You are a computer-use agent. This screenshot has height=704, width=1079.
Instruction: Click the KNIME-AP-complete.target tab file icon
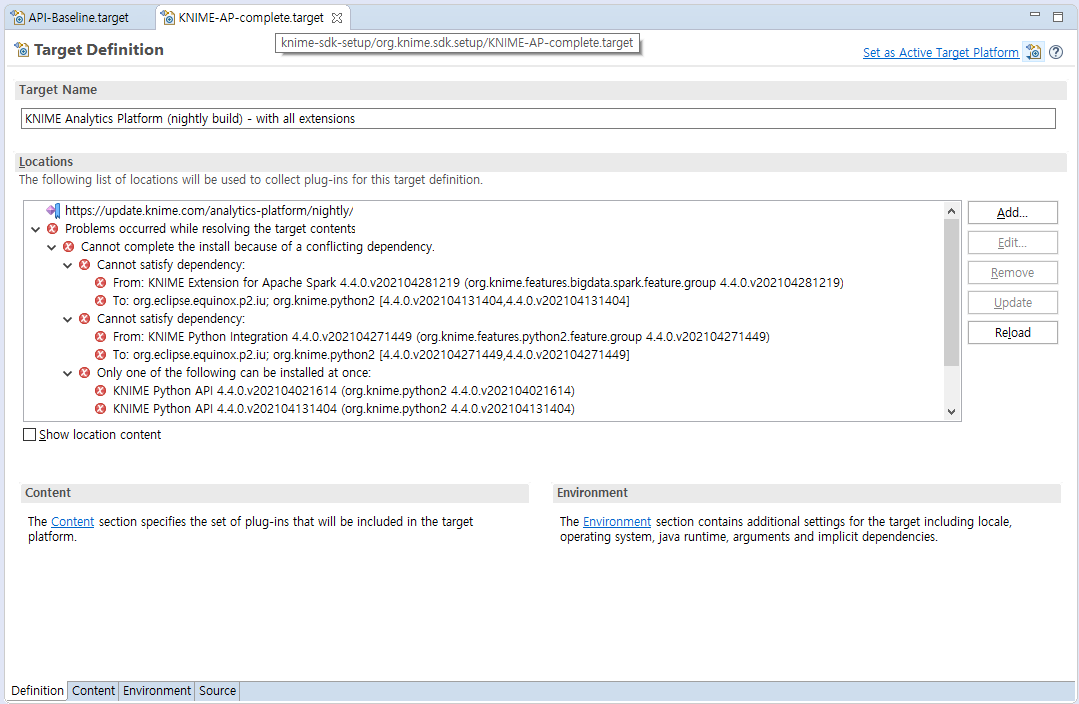point(168,18)
